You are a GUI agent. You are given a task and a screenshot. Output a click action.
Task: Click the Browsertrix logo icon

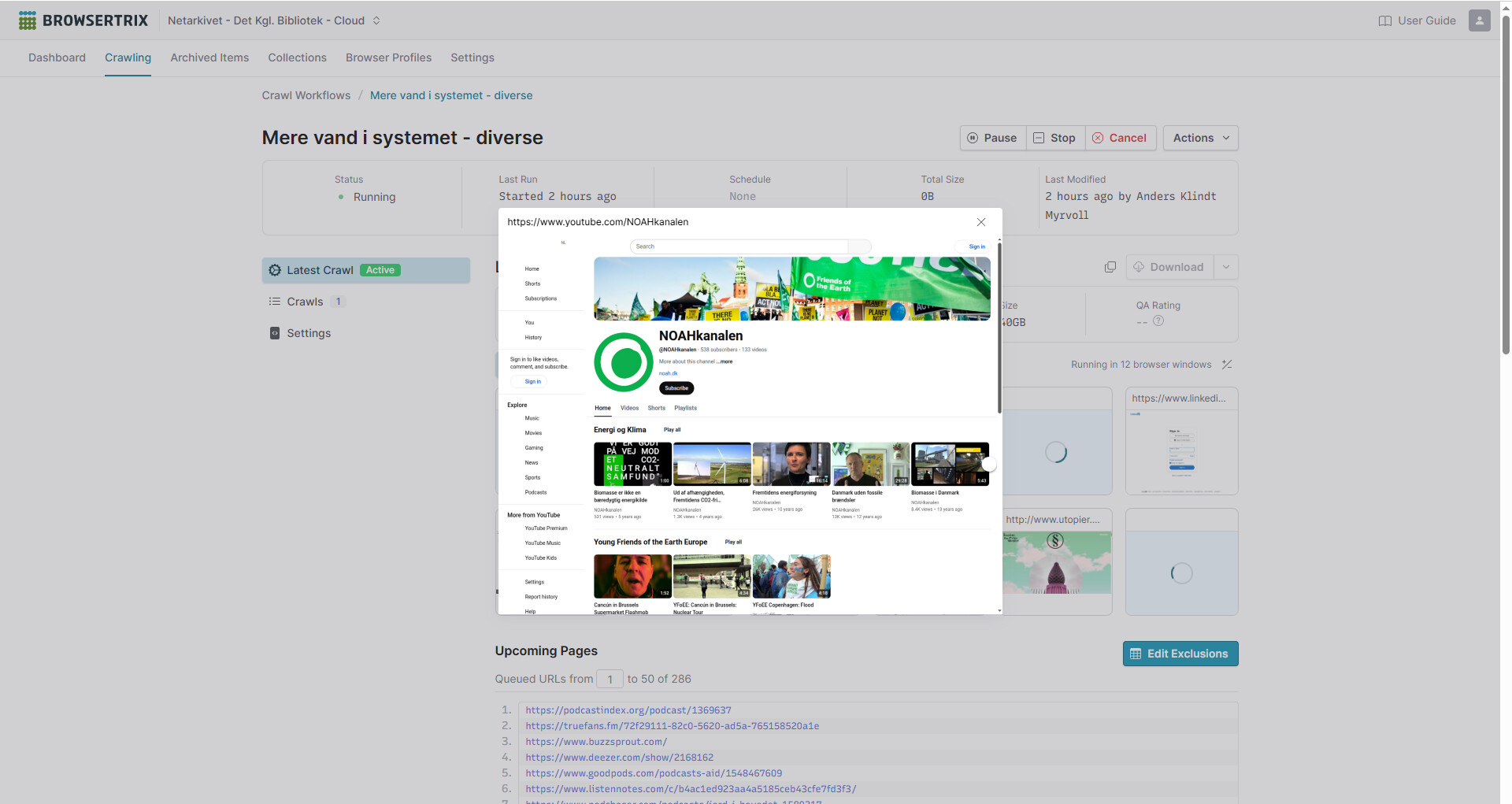(x=28, y=20)
